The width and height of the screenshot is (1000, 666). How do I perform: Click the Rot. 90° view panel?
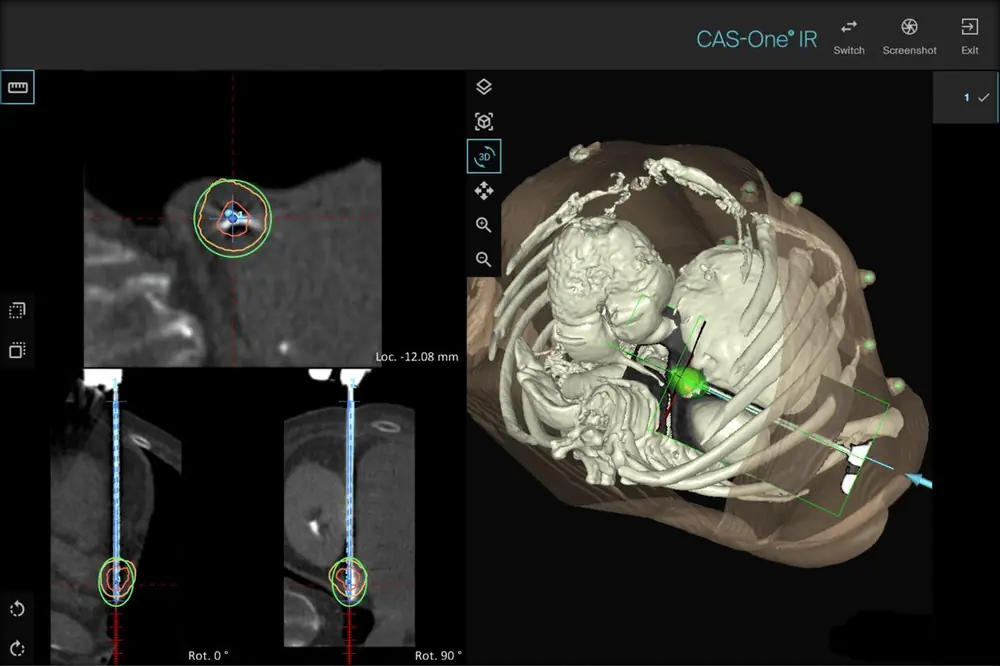(349, 517)
